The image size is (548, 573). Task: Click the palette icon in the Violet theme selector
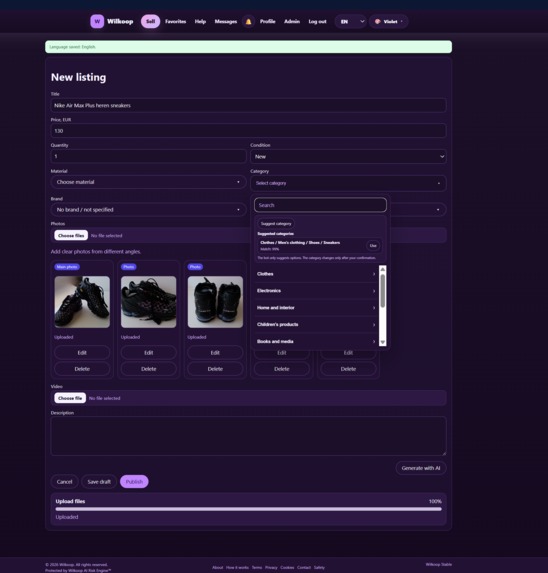click(377, 22)
